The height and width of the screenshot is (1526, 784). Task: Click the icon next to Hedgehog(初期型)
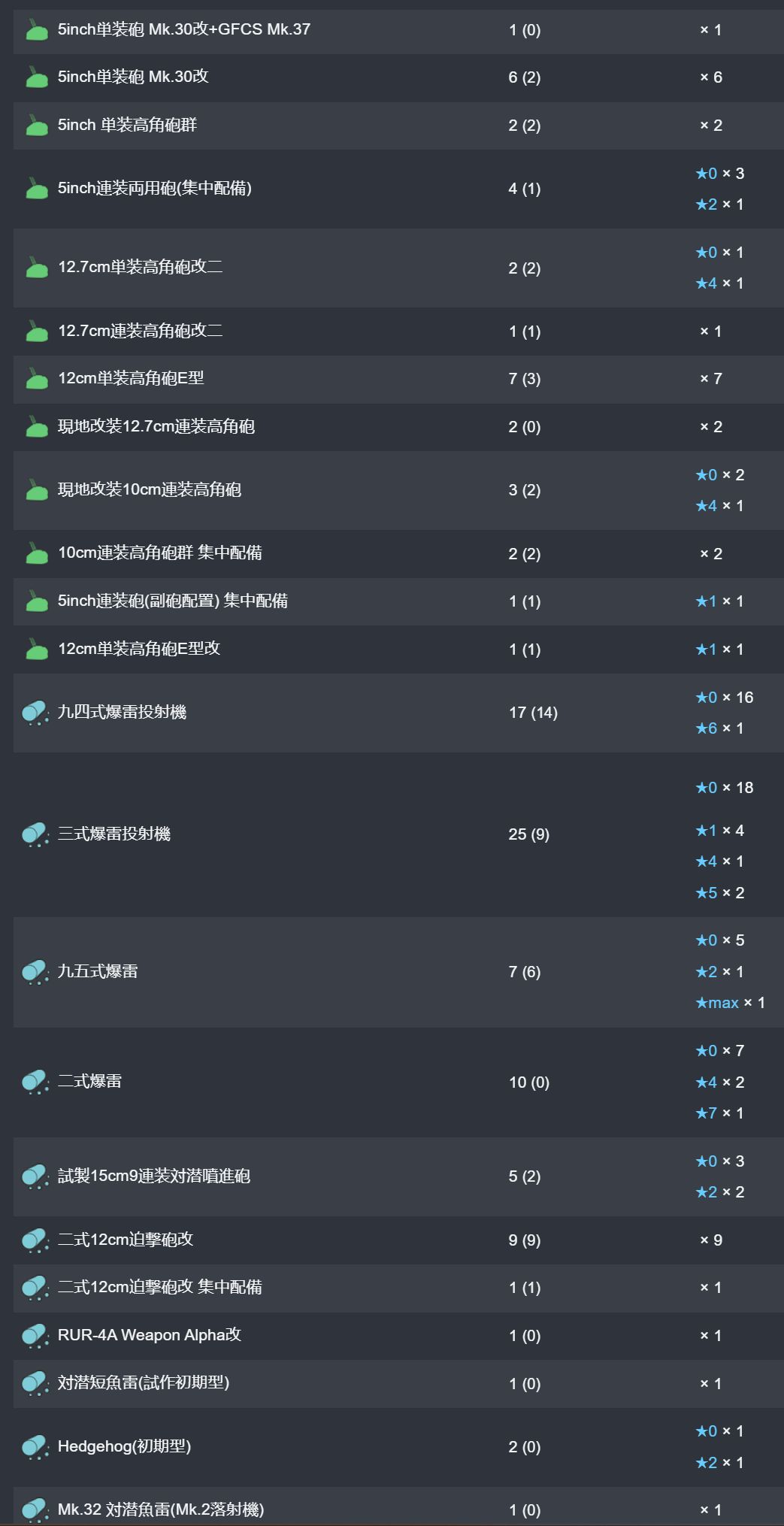(x=35, y=1447)
